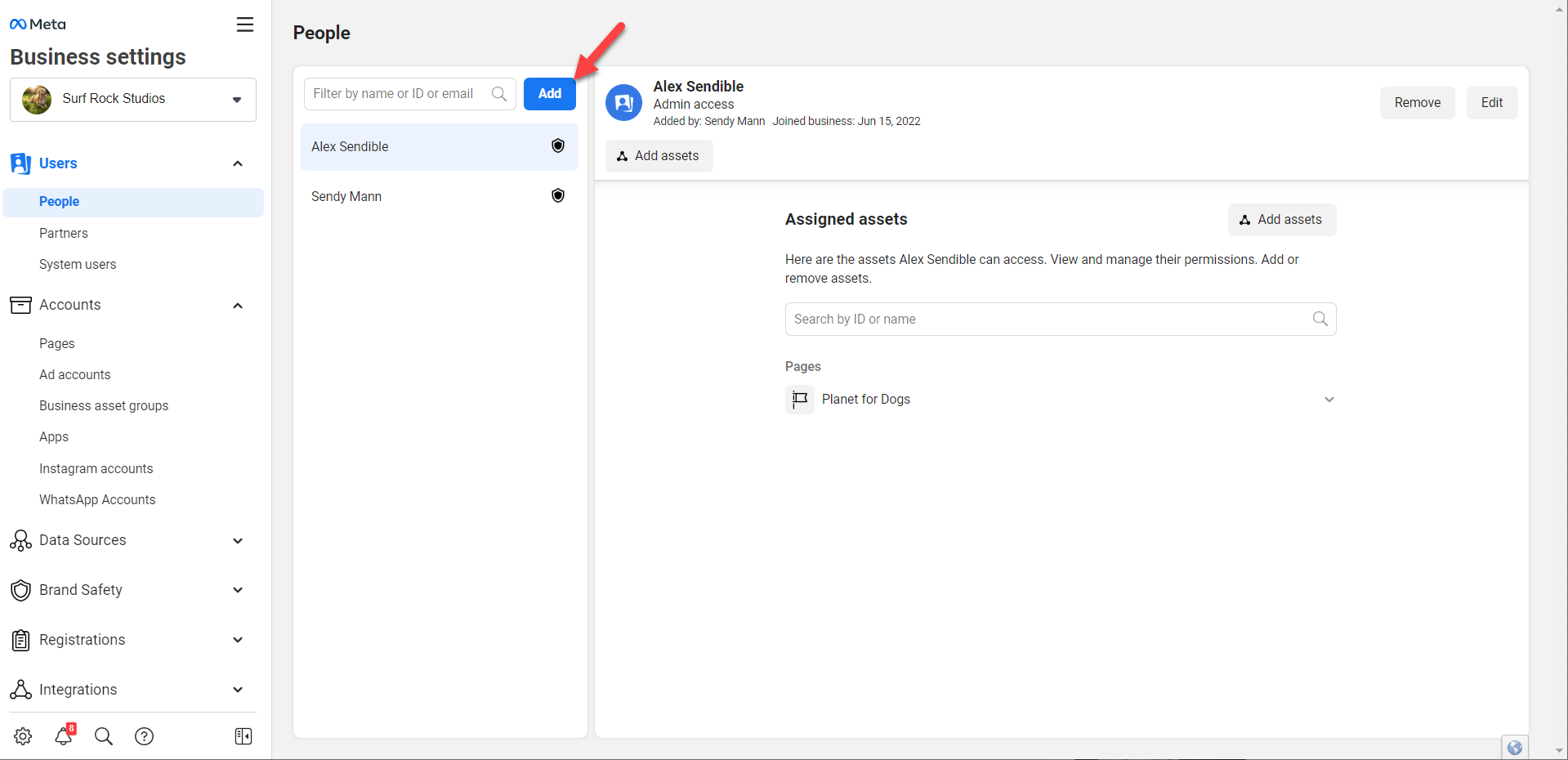Open settings gear in bottom bar
1568x760 pixels.
point(23,736)
